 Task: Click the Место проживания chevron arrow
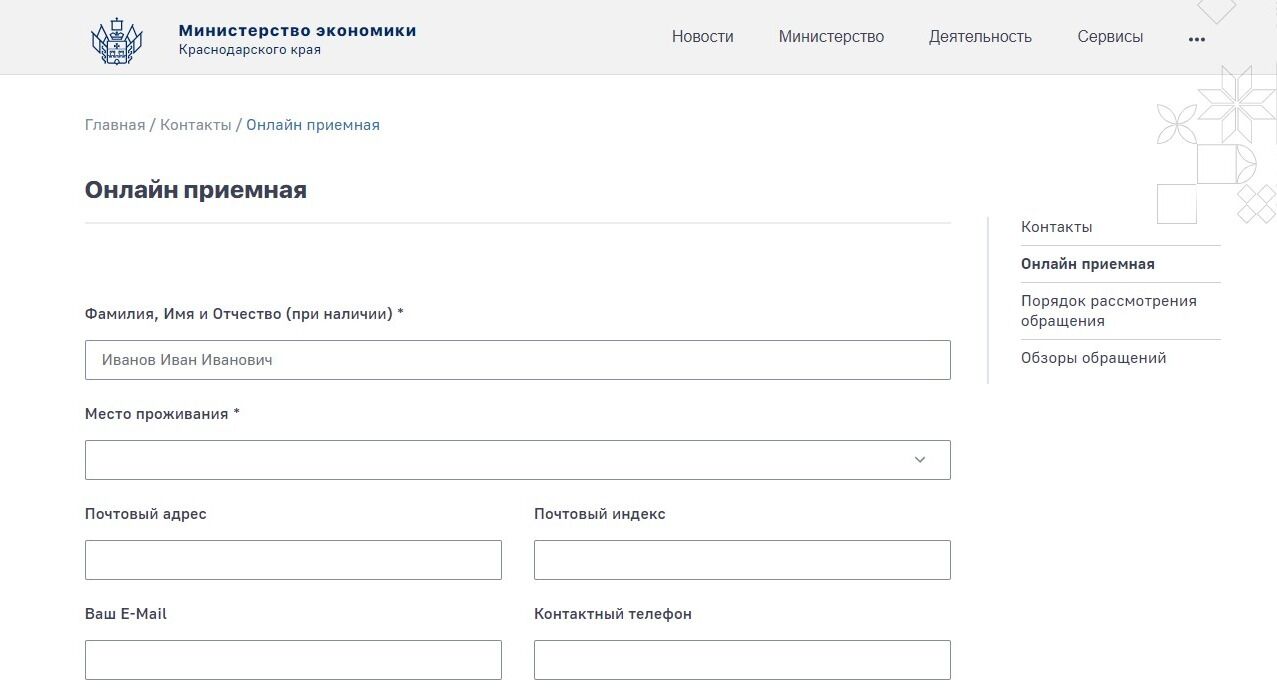tap(920, 460)
